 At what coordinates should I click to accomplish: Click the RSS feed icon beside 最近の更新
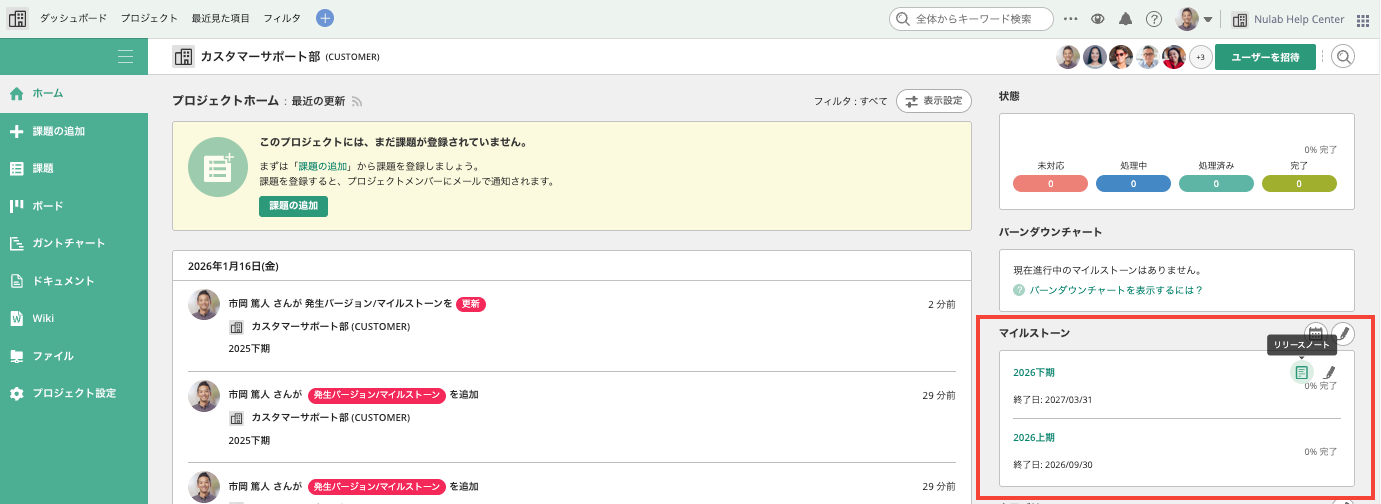pos(356,101)
